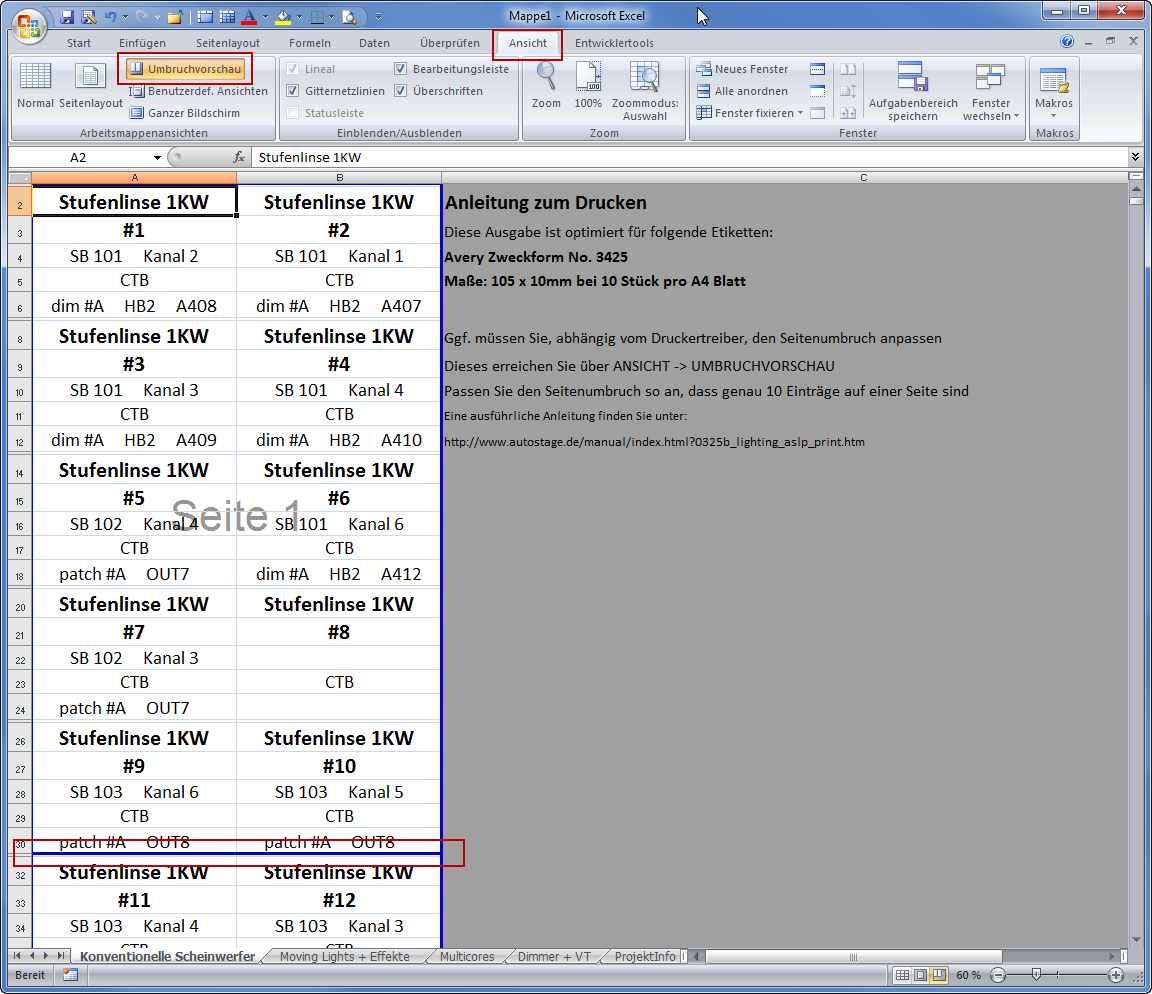The height and width of the screenshot is (994, 1152).
Task: Click the insert function fx icon
Action: coord(239,157)
